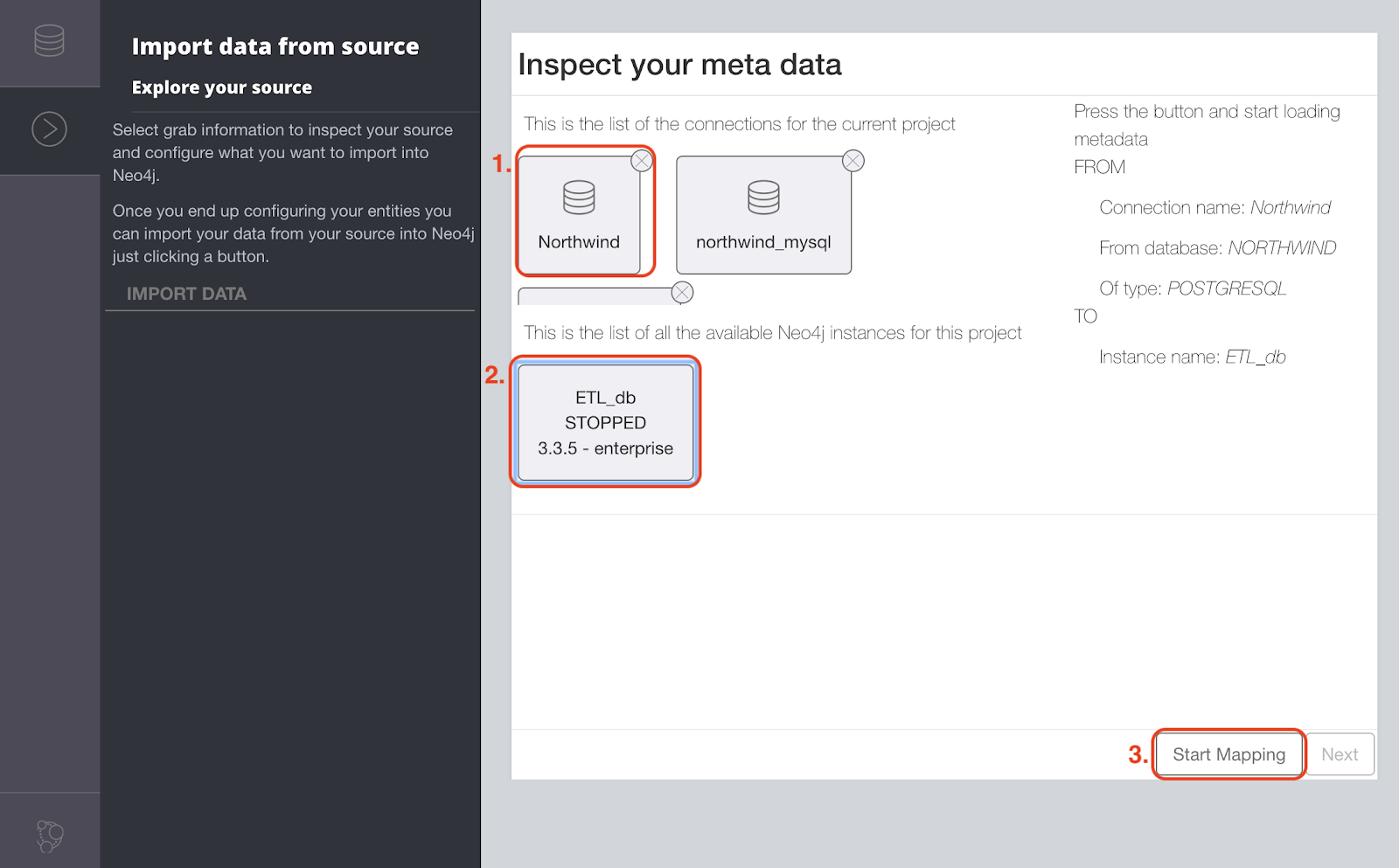
Task: Click '3.3.5 - enterprise' version text
Action: 605,448
